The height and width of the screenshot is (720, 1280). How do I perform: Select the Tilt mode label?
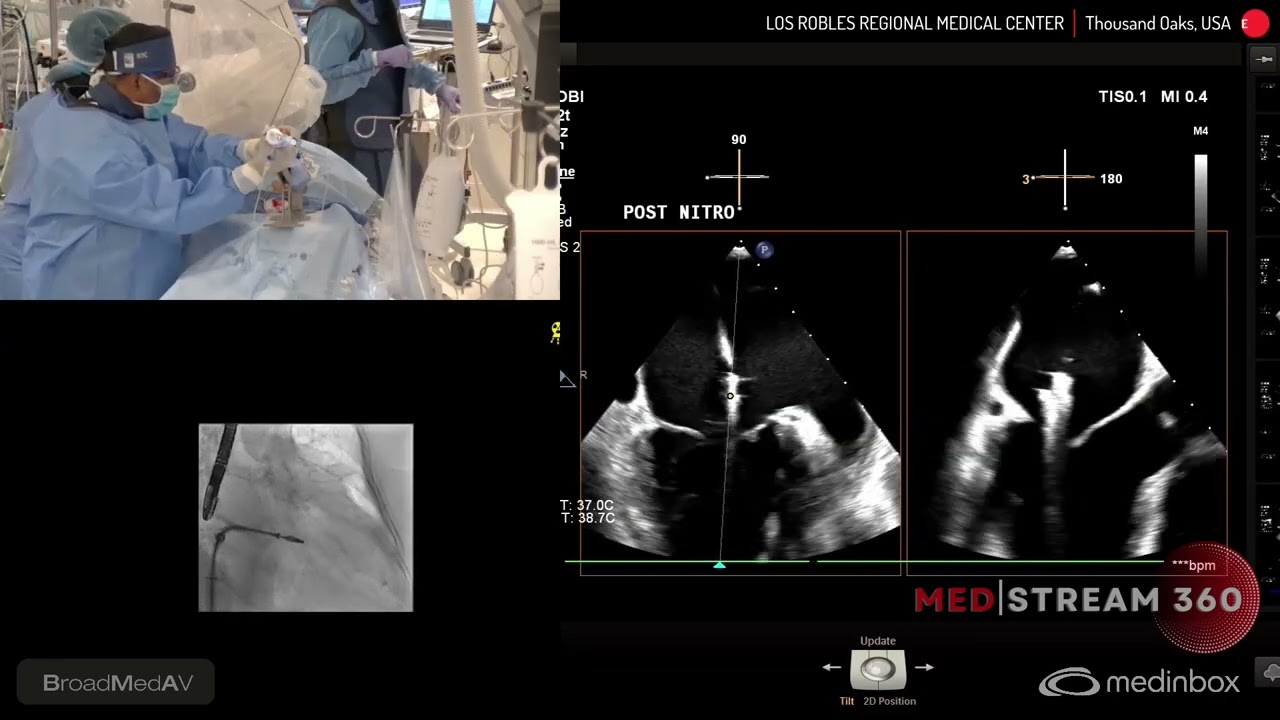[847, 701]
